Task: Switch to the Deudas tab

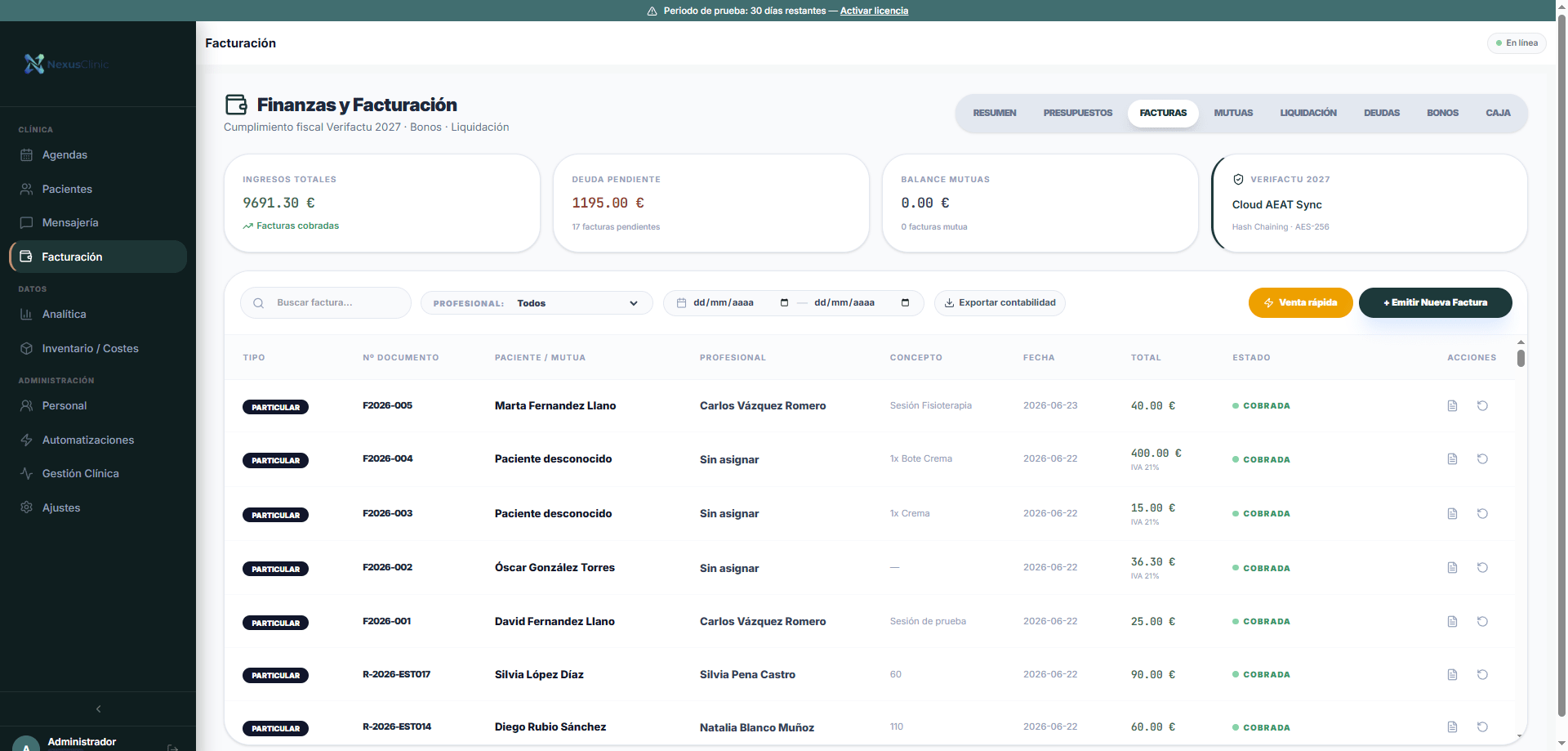Action: (x=1382, y=113)
